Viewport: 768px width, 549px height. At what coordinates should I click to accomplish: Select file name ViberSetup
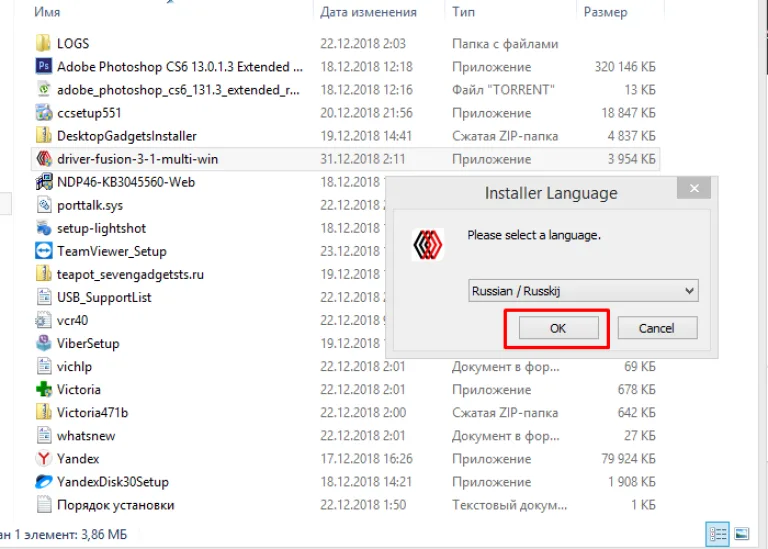coord(88,343)
